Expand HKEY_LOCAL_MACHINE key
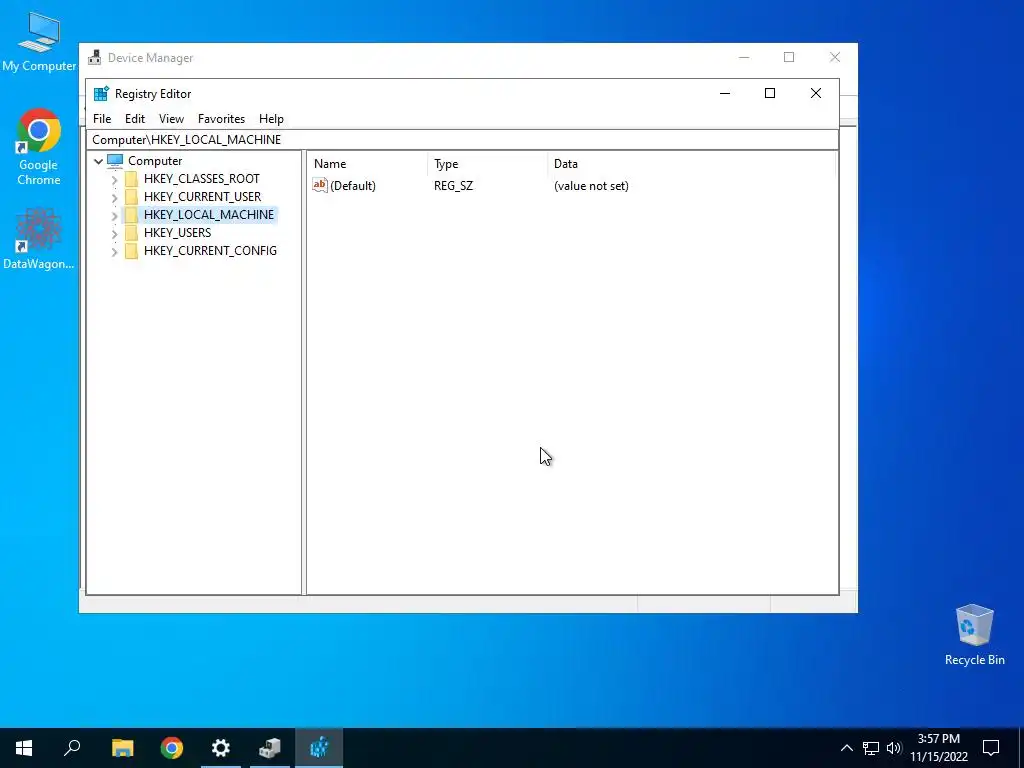The height and width of the screenshot is (768, 1024). coord(114,215)
